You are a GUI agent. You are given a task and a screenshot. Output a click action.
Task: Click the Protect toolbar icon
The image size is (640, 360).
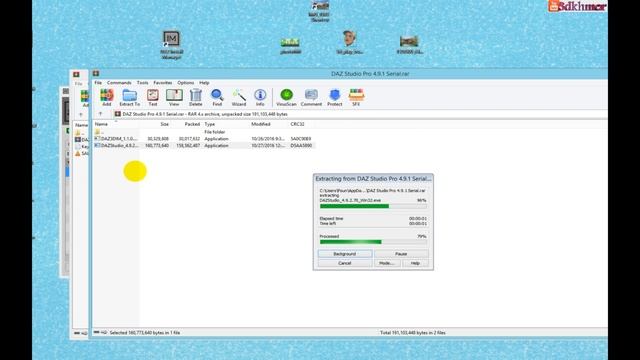pos(334,98)
